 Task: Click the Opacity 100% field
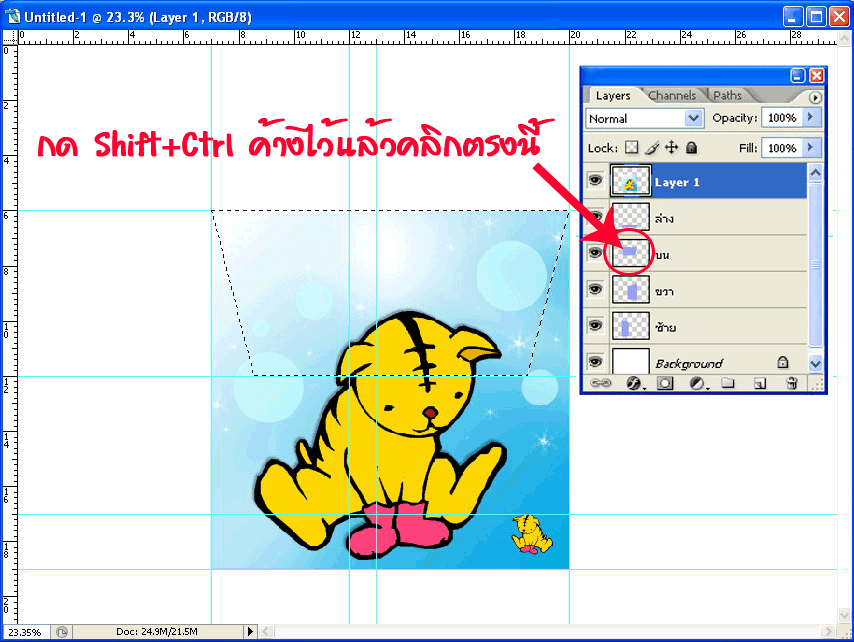tap(782, 118)
